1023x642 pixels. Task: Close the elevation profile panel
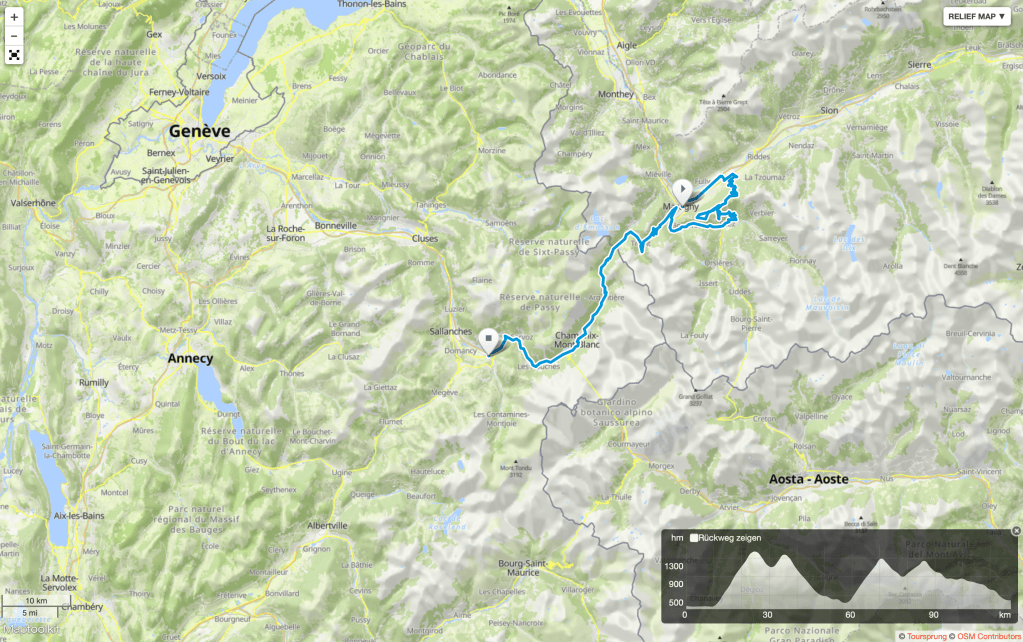(x=1016, y=531)
